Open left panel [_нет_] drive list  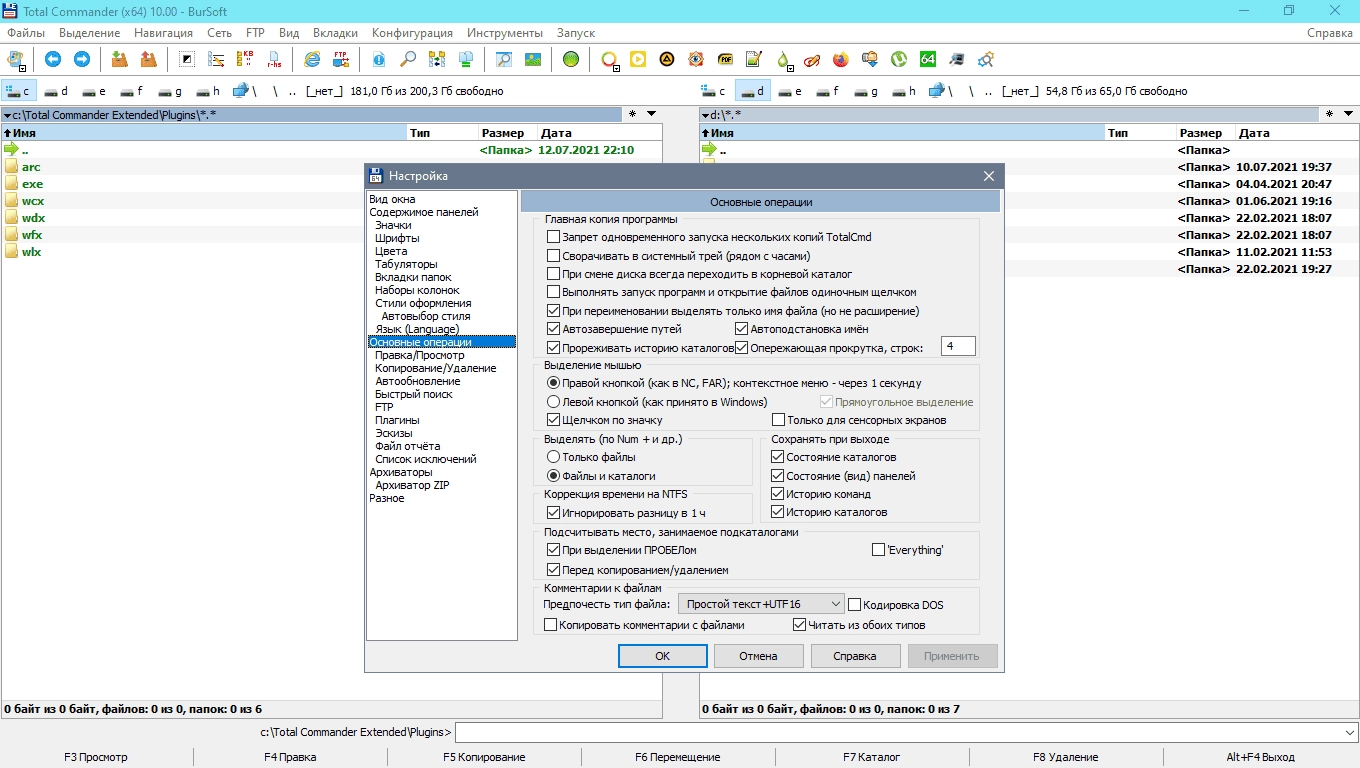tap(324, 91)
